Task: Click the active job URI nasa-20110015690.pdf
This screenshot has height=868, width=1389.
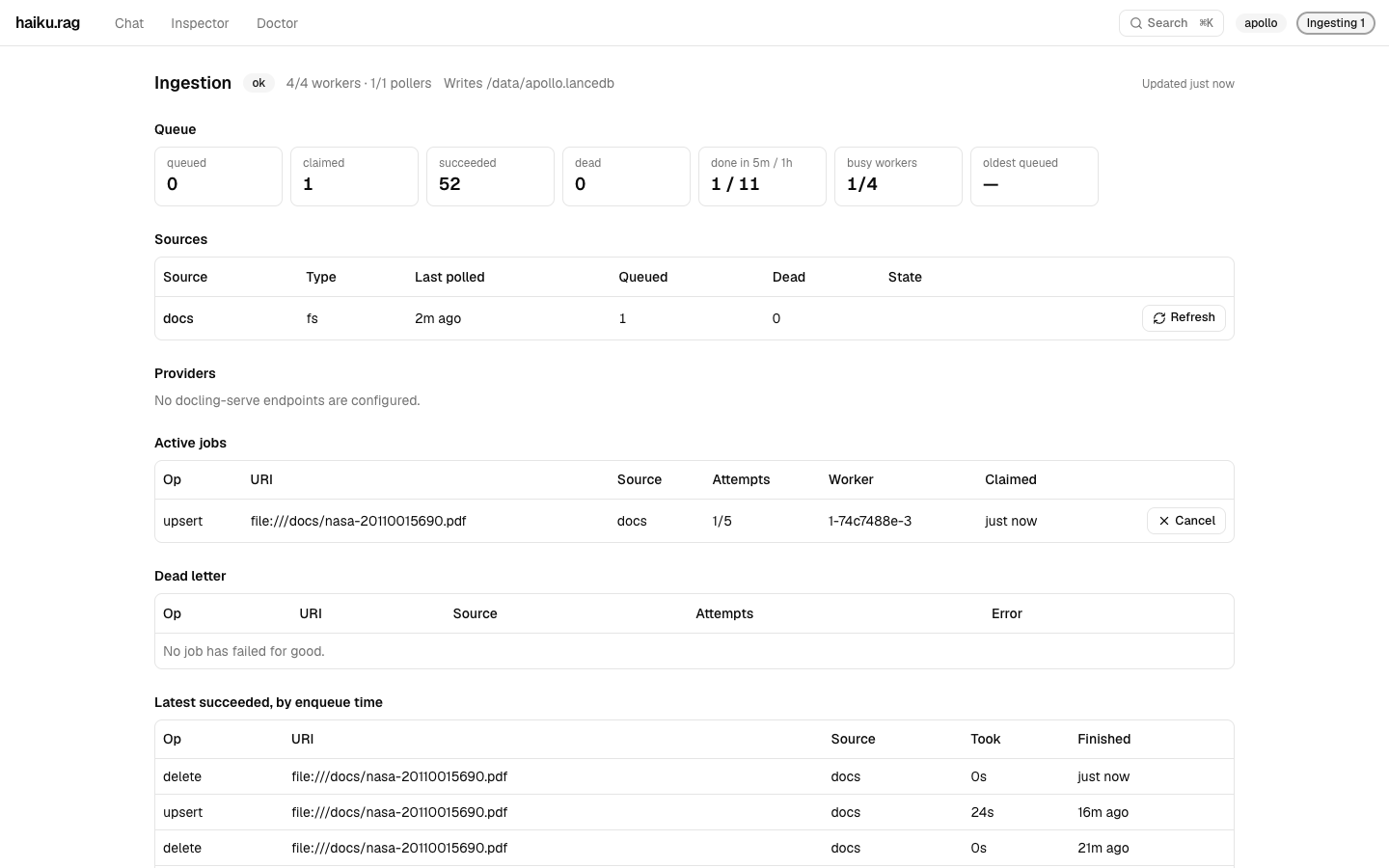Action: click(x=358, y=521)
